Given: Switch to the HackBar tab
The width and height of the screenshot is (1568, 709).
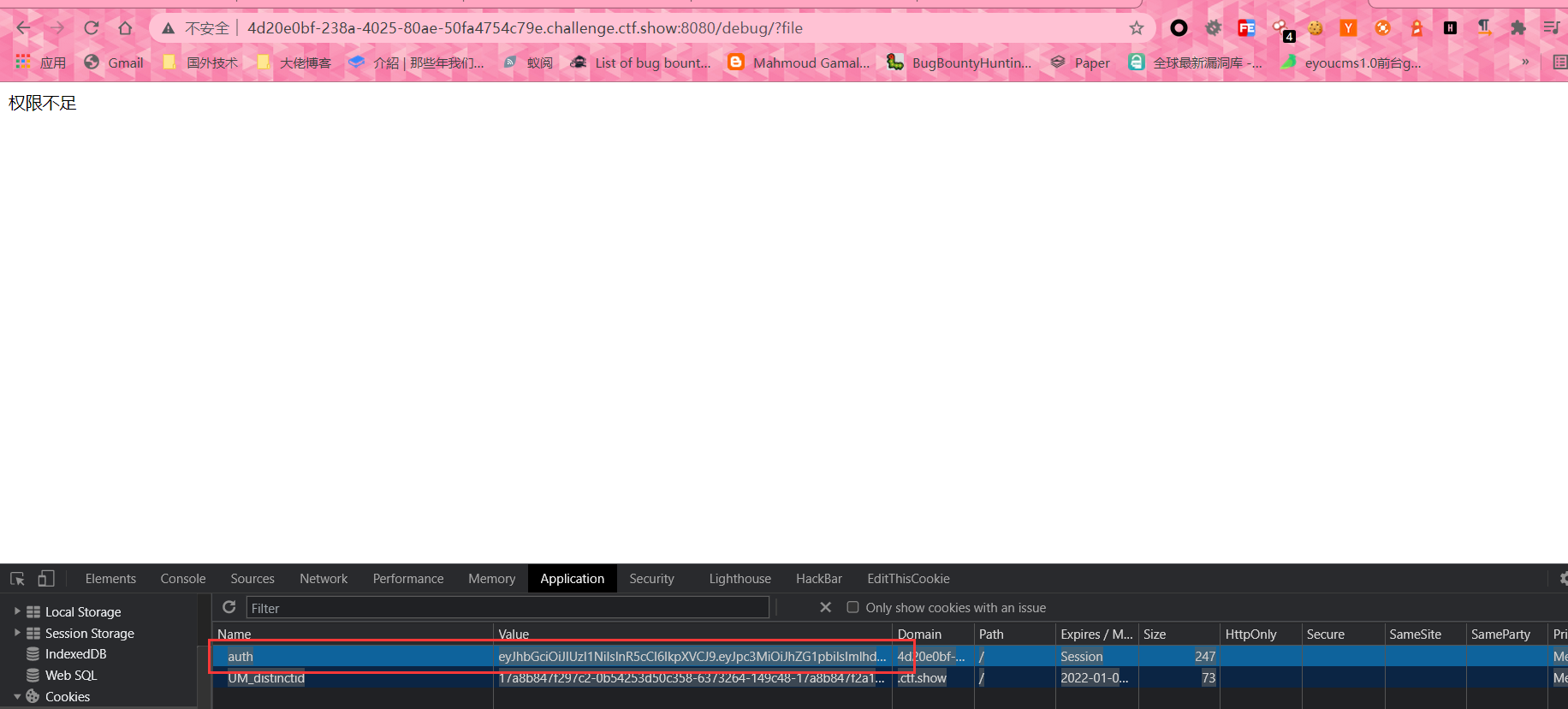Looking at the screenshot, I should [819, 579].
